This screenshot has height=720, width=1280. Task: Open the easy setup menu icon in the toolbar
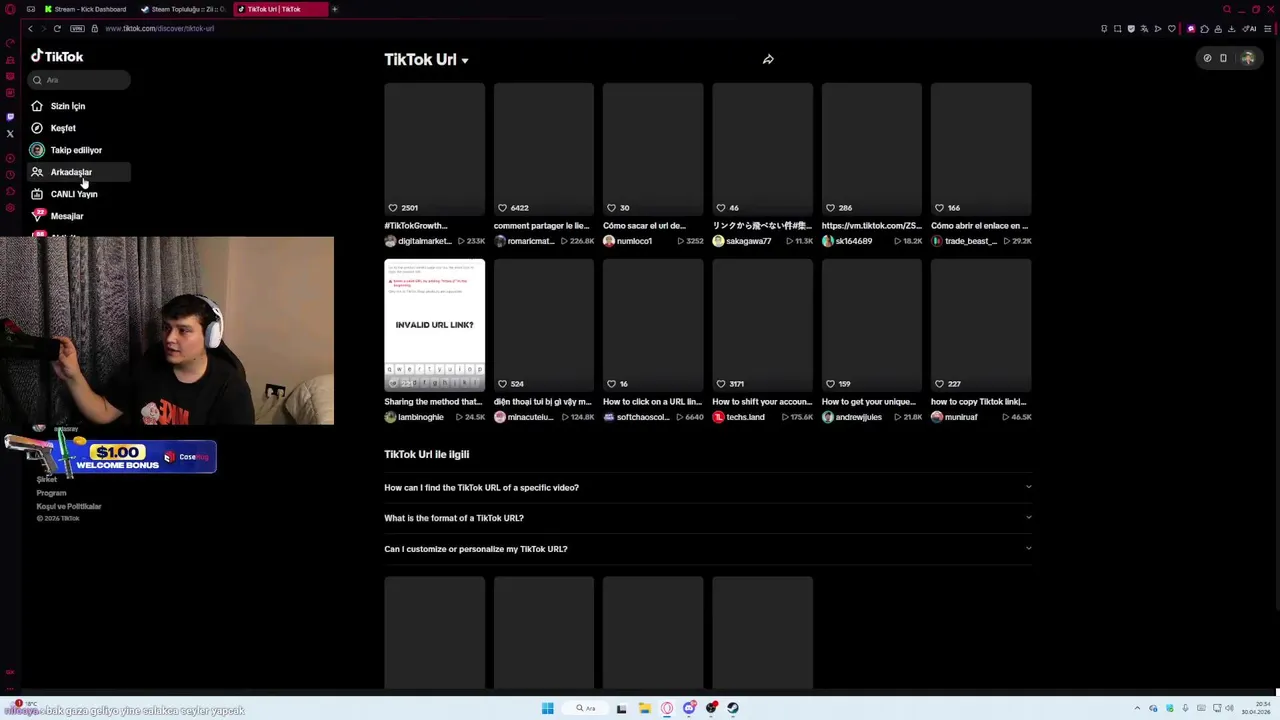point(1268,29)
